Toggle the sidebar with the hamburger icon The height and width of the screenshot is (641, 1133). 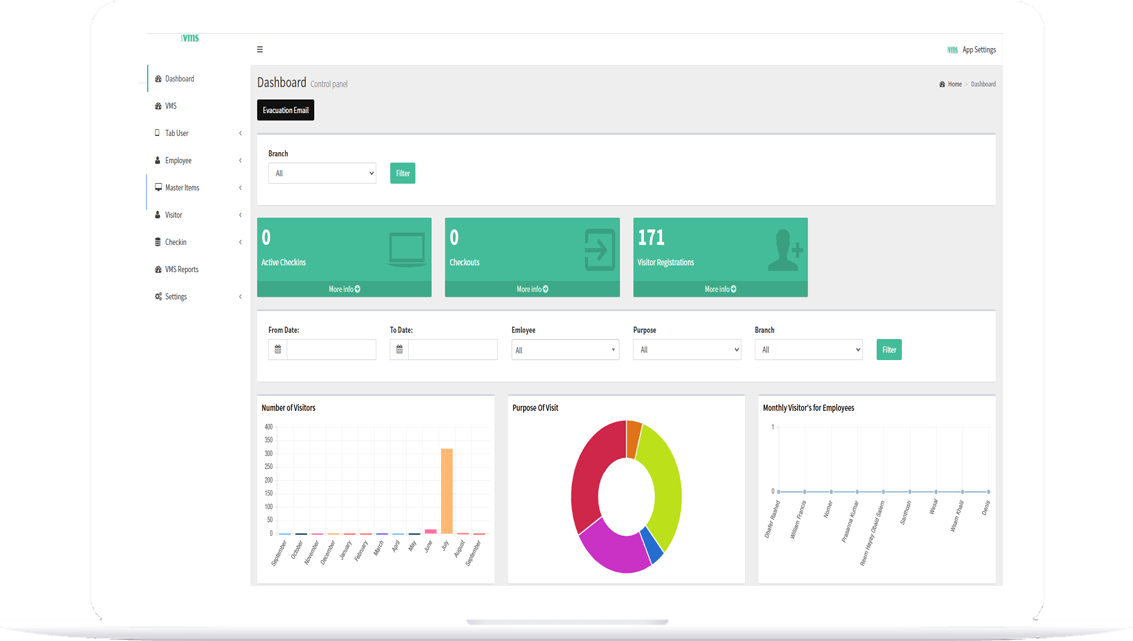[259, 48]
